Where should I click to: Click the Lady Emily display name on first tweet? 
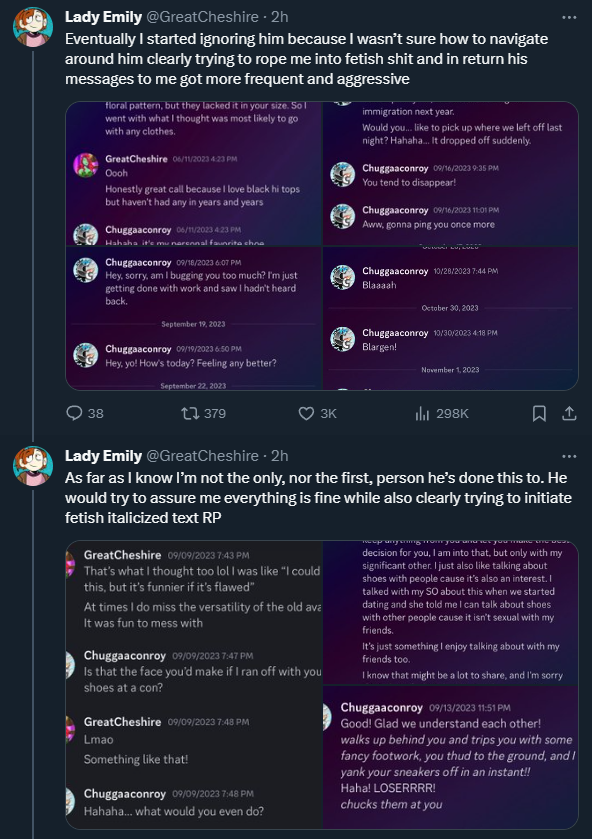[103, 17]
